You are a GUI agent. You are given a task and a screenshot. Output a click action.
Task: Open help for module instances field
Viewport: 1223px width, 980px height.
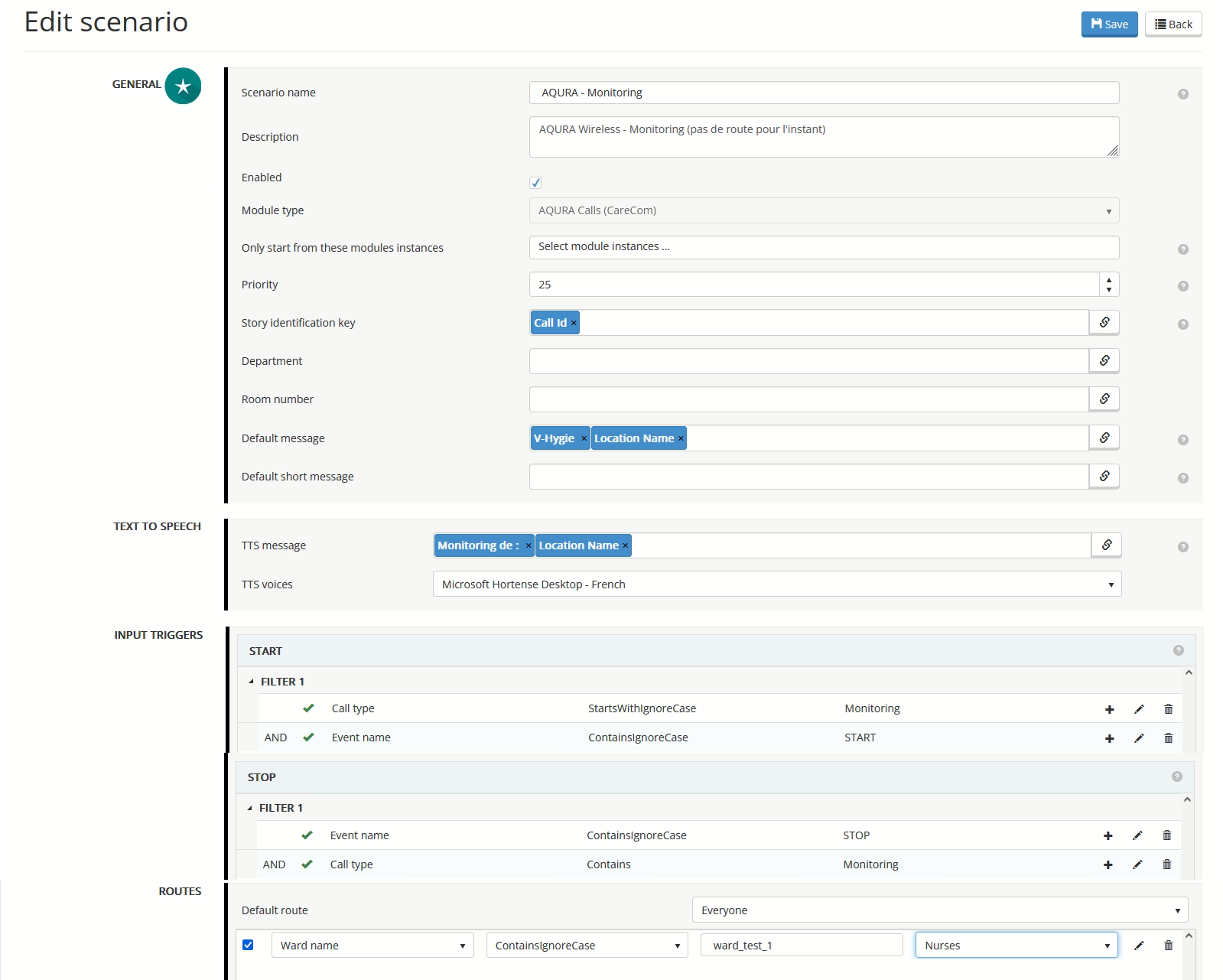click(1183, 249)
